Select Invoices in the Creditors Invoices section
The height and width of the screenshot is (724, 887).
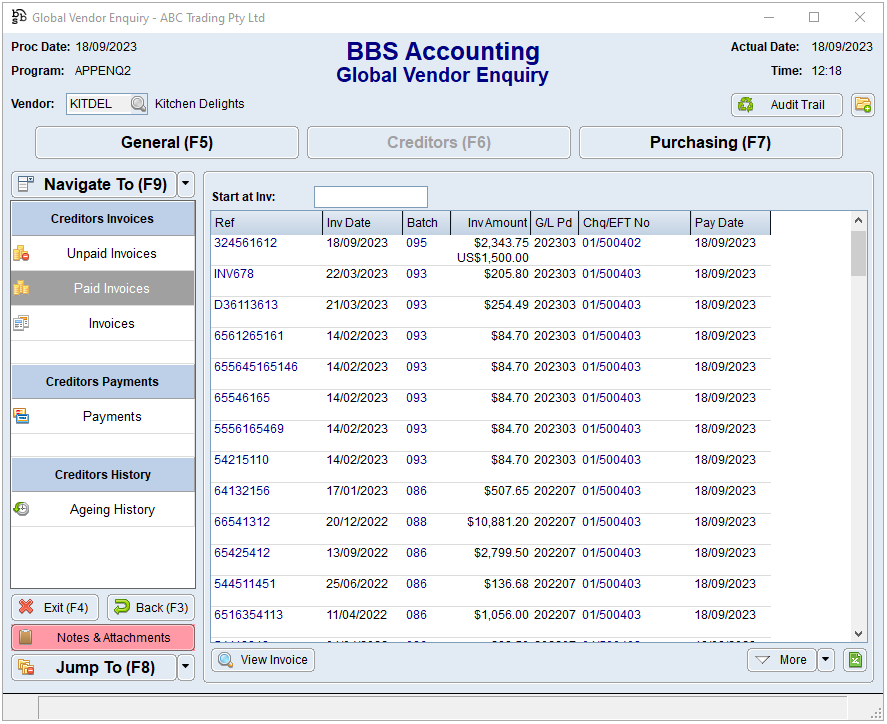point(111,324)
